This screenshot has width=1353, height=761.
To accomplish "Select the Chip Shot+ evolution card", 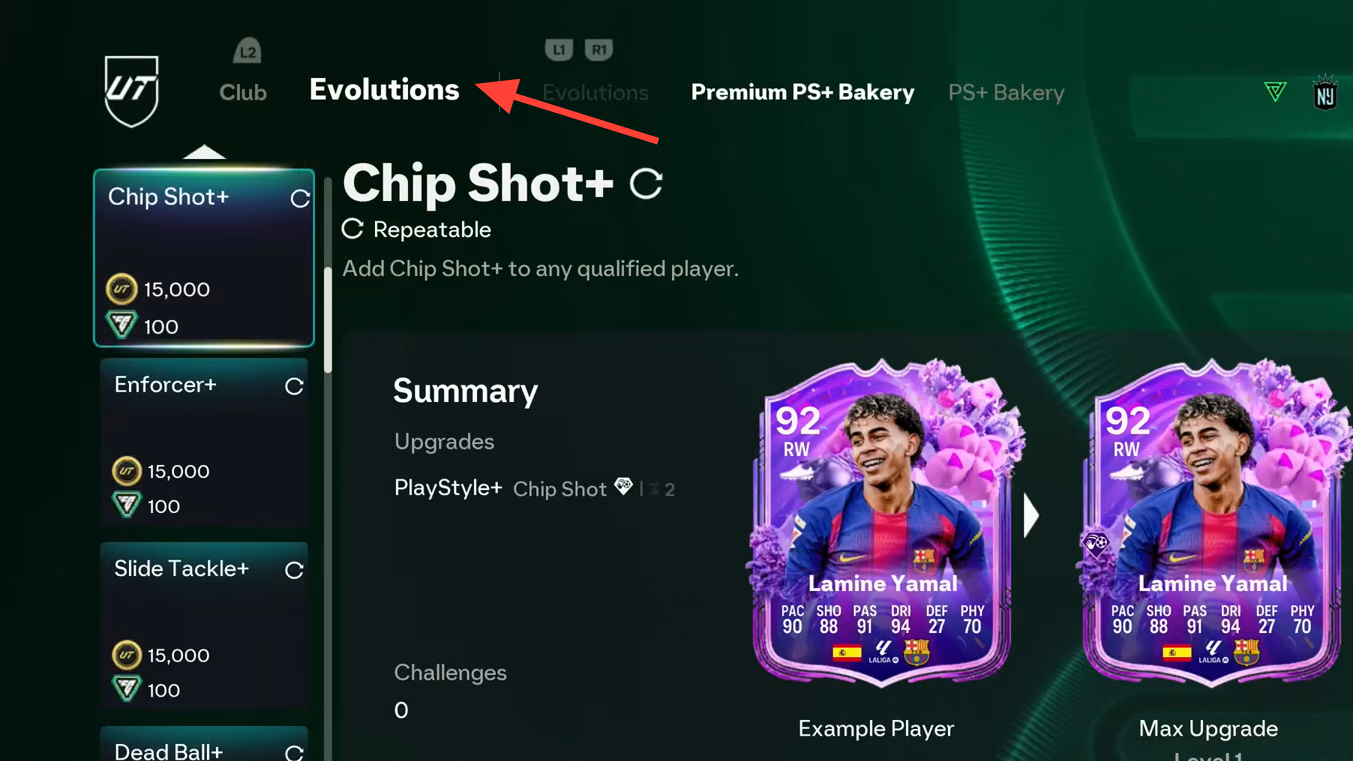I will (204, 258).
